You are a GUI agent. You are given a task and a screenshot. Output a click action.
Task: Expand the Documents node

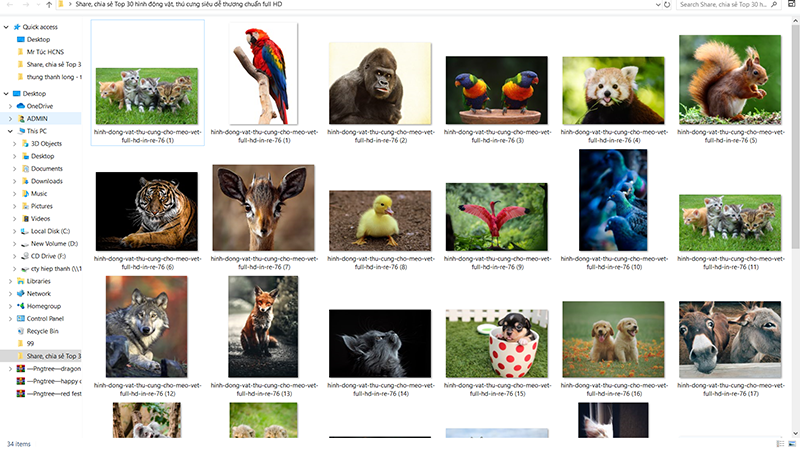[x=14, y=169]
